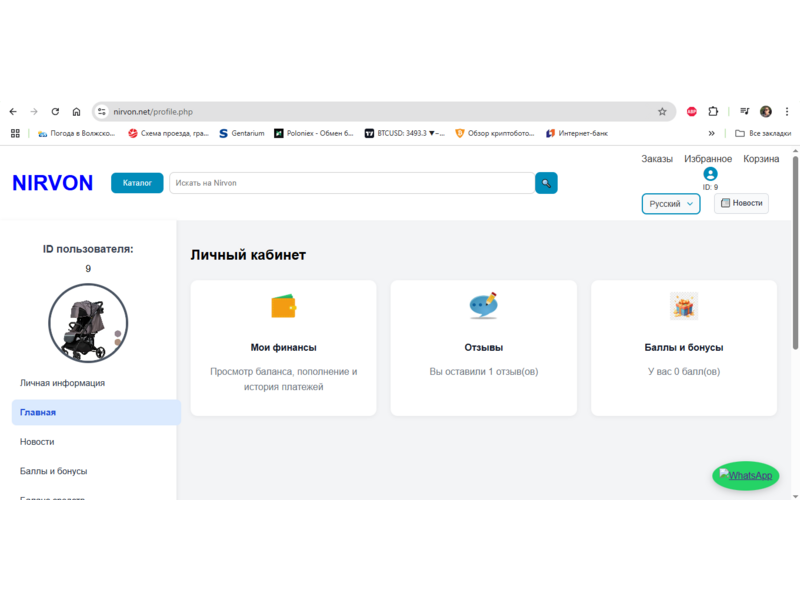Open the browser extensions puzzle icon
The width and height of the screenshot is (800, 600).
[x=713, y=112]
